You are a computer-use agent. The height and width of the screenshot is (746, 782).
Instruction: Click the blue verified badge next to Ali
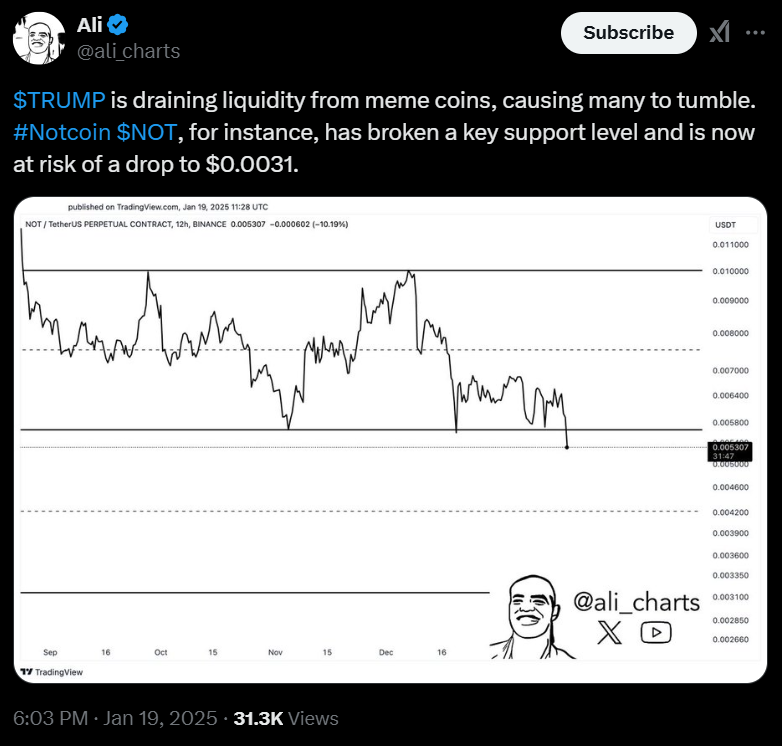pyautogui.click(x=118, y=25)
